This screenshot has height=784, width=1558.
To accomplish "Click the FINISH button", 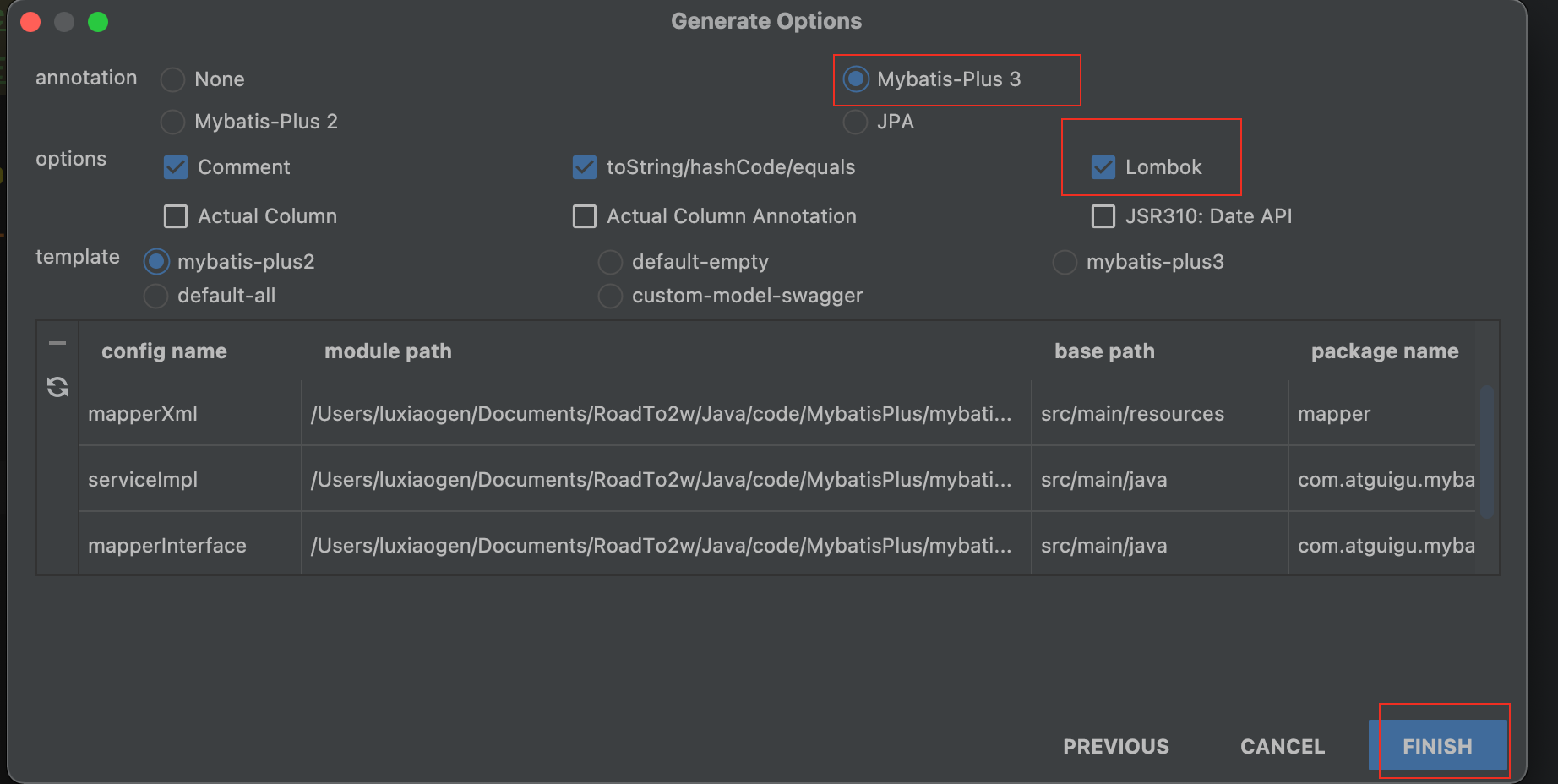I will click(x=1438, y=746).
